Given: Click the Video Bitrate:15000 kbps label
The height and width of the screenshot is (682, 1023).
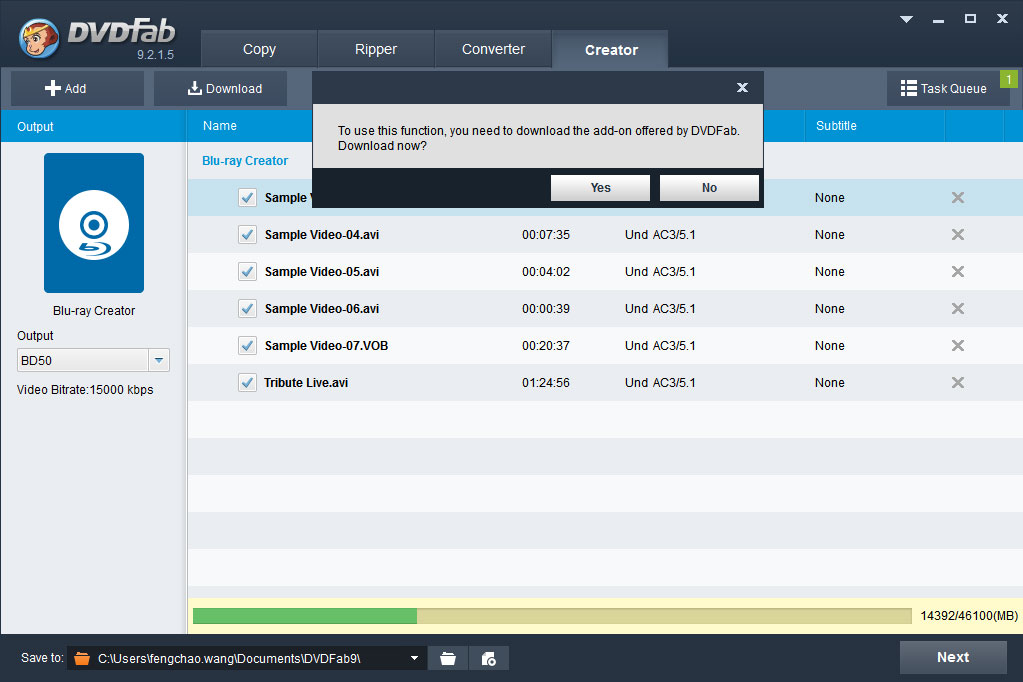Looking at the screenshot, I should [85, 390].
